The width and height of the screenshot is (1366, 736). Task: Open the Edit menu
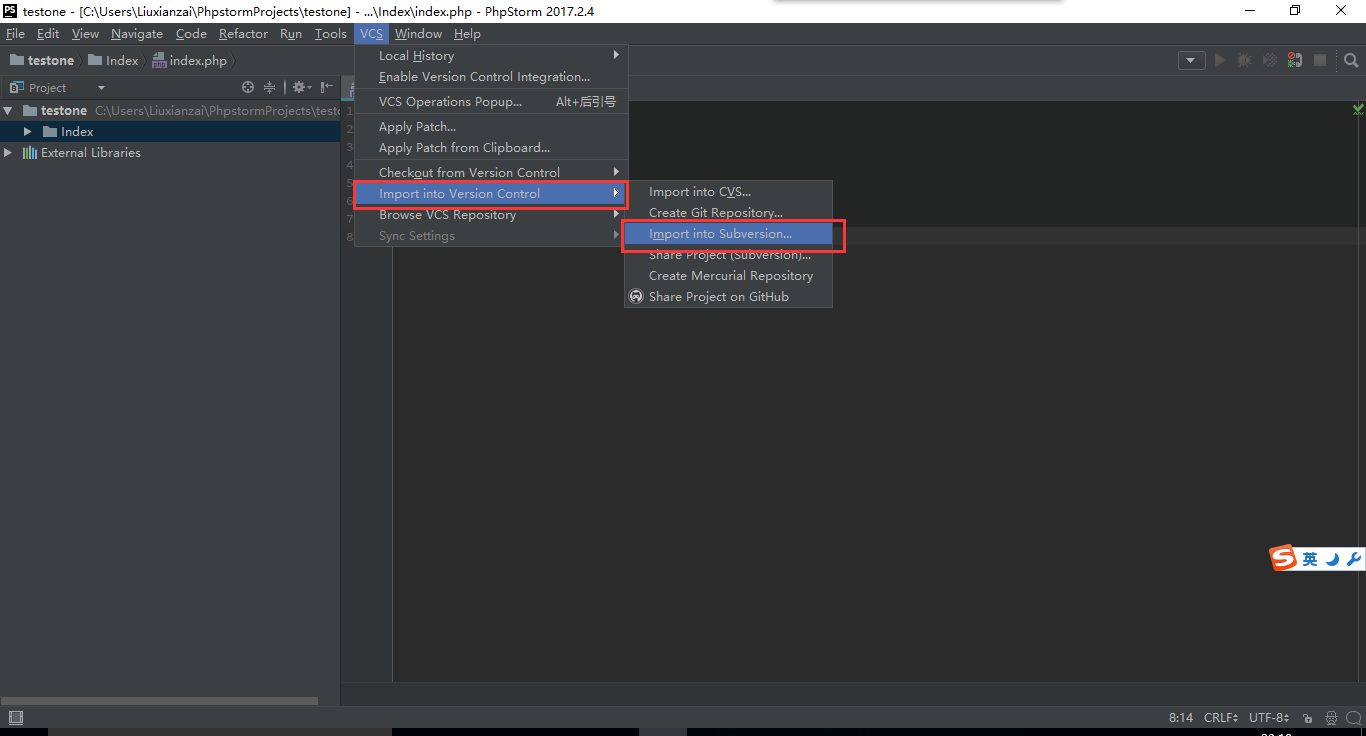(48, 34)
